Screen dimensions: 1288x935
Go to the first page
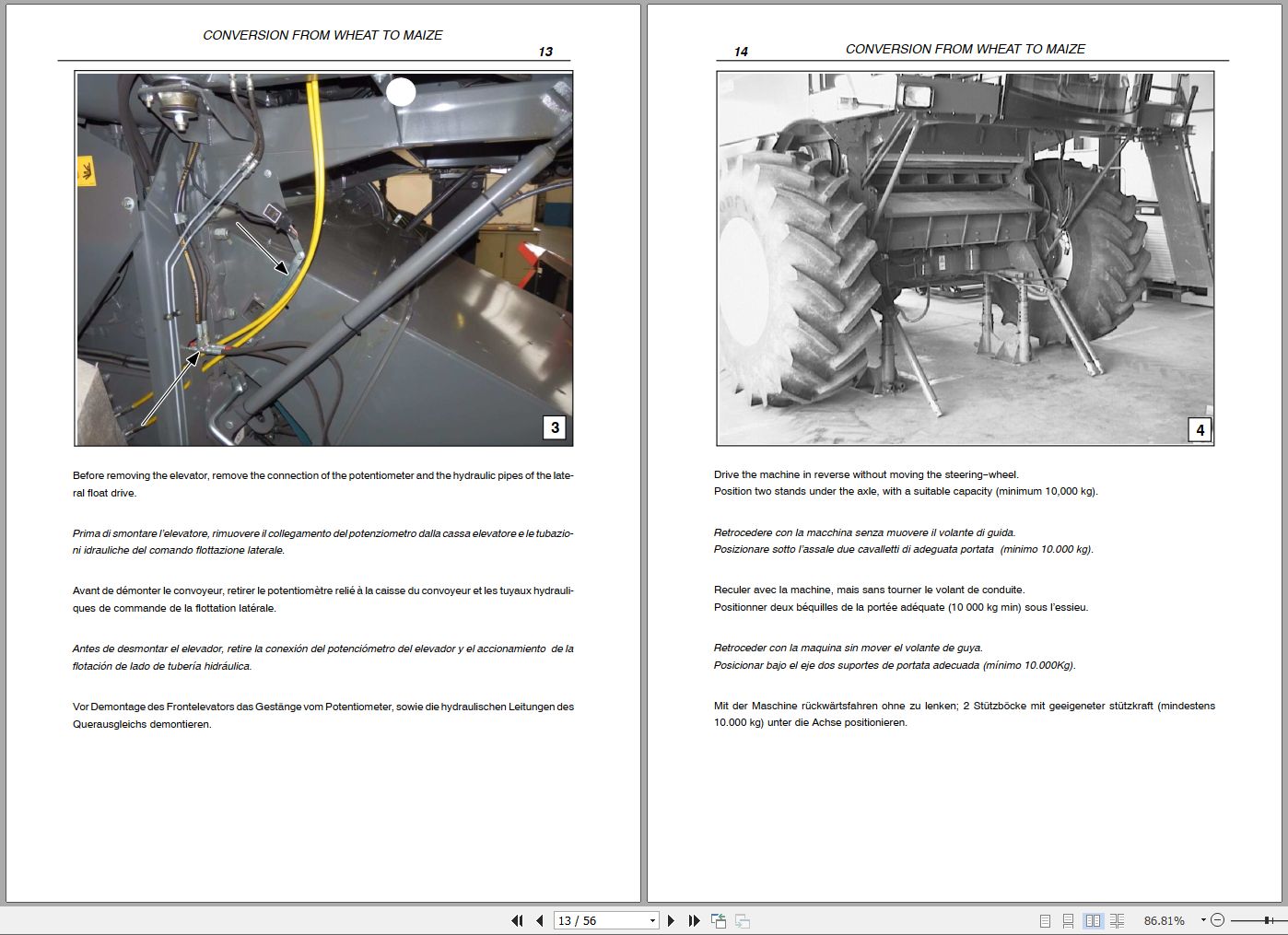517,920
